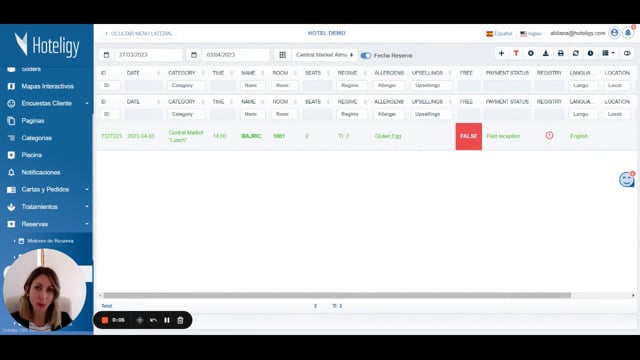Click the Categorias list icon
Viewport: 640px width, 360px height.
[11, 138]
